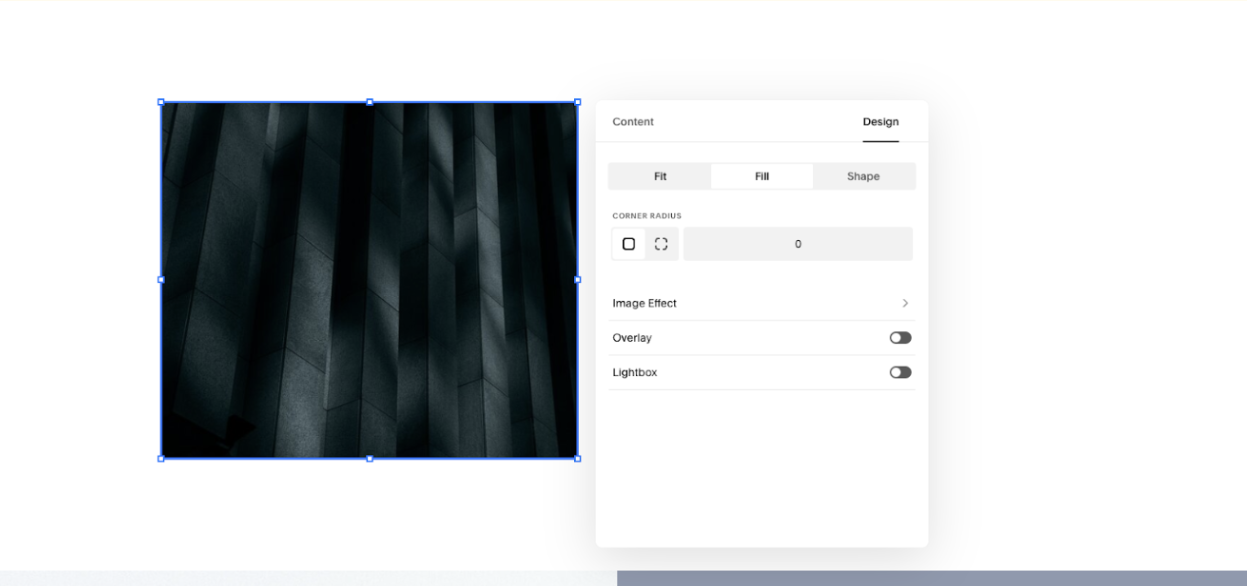The width and height of the screenshot is (1247, 586).
Task: Select the Fit image option
Action: point(660,176)
